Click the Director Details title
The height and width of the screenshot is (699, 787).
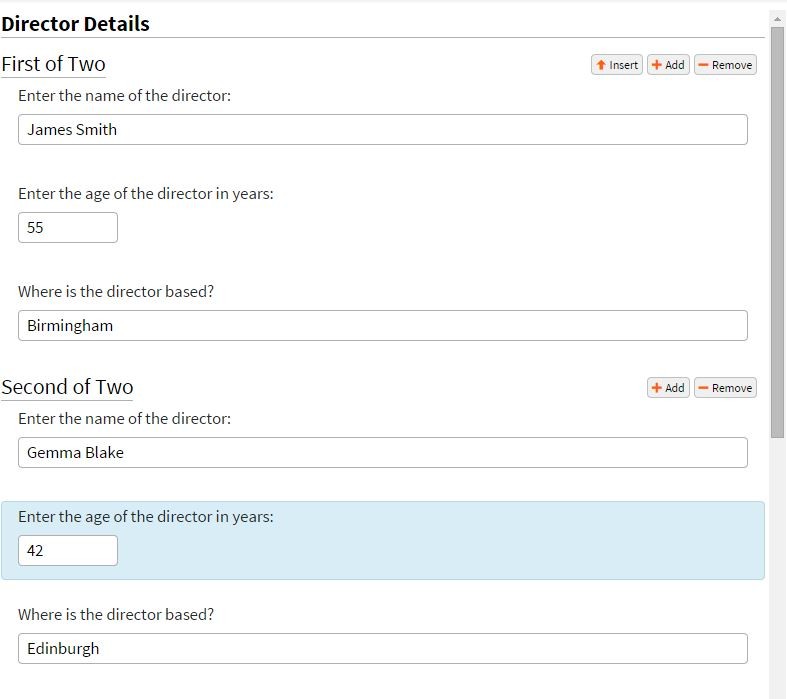pos(76,24)
